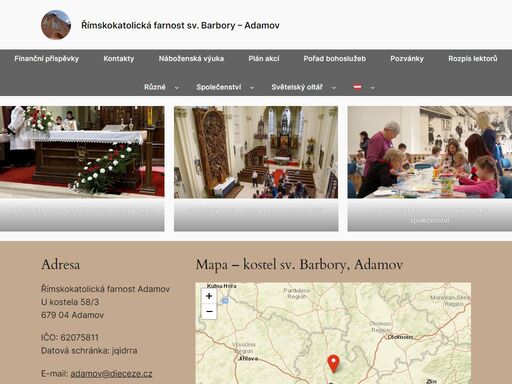This screenshot has height=384, width=512.
Task: Open Plán akcí menu item
Action: (x=264, y=59)
